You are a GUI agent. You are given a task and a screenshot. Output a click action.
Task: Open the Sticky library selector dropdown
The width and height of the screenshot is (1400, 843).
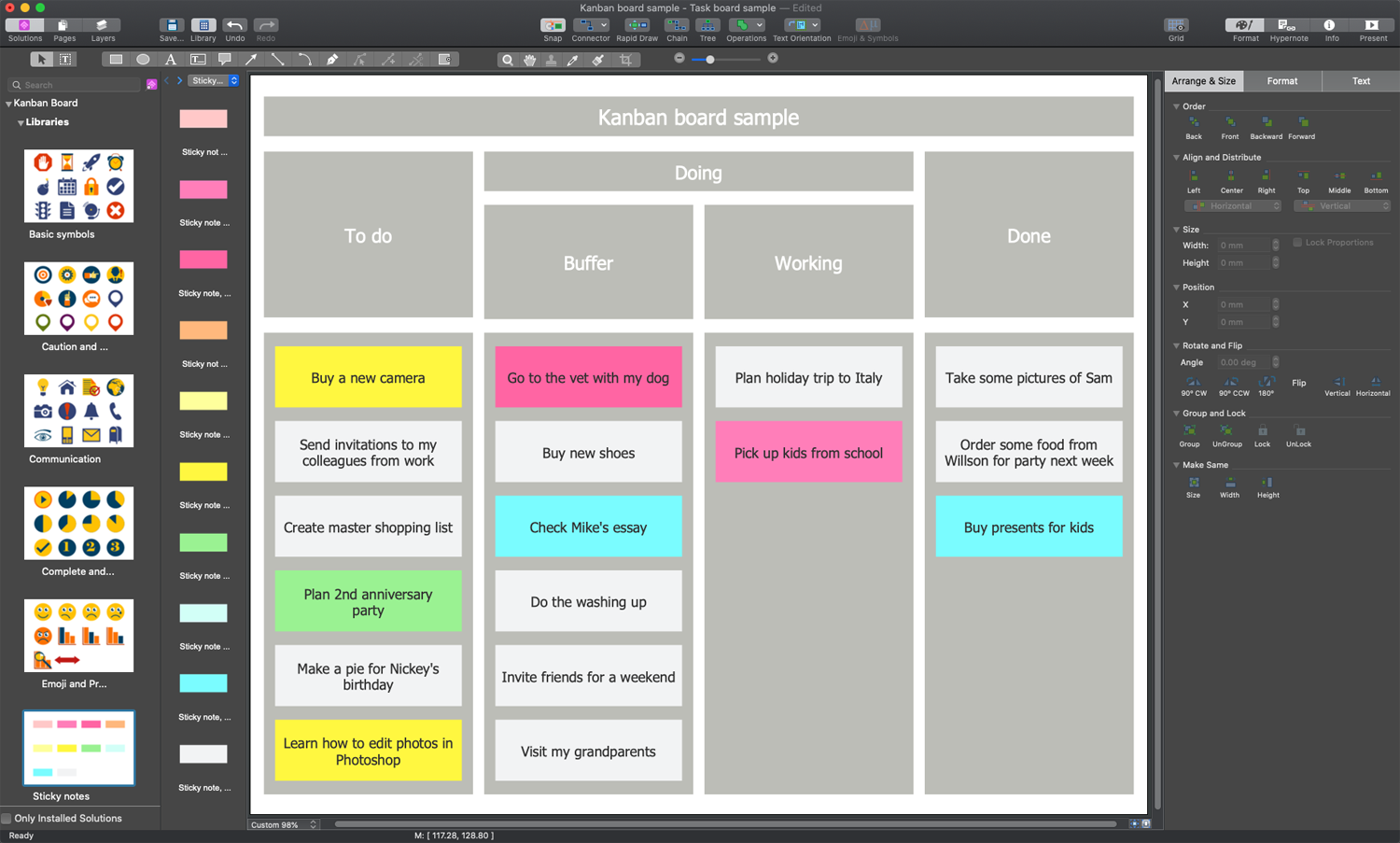215,81
